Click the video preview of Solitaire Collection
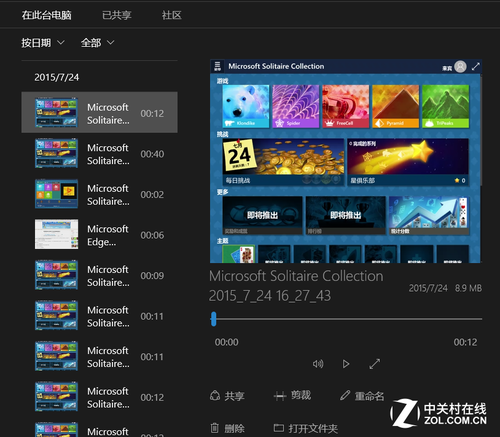 click(x=346, y=161)
